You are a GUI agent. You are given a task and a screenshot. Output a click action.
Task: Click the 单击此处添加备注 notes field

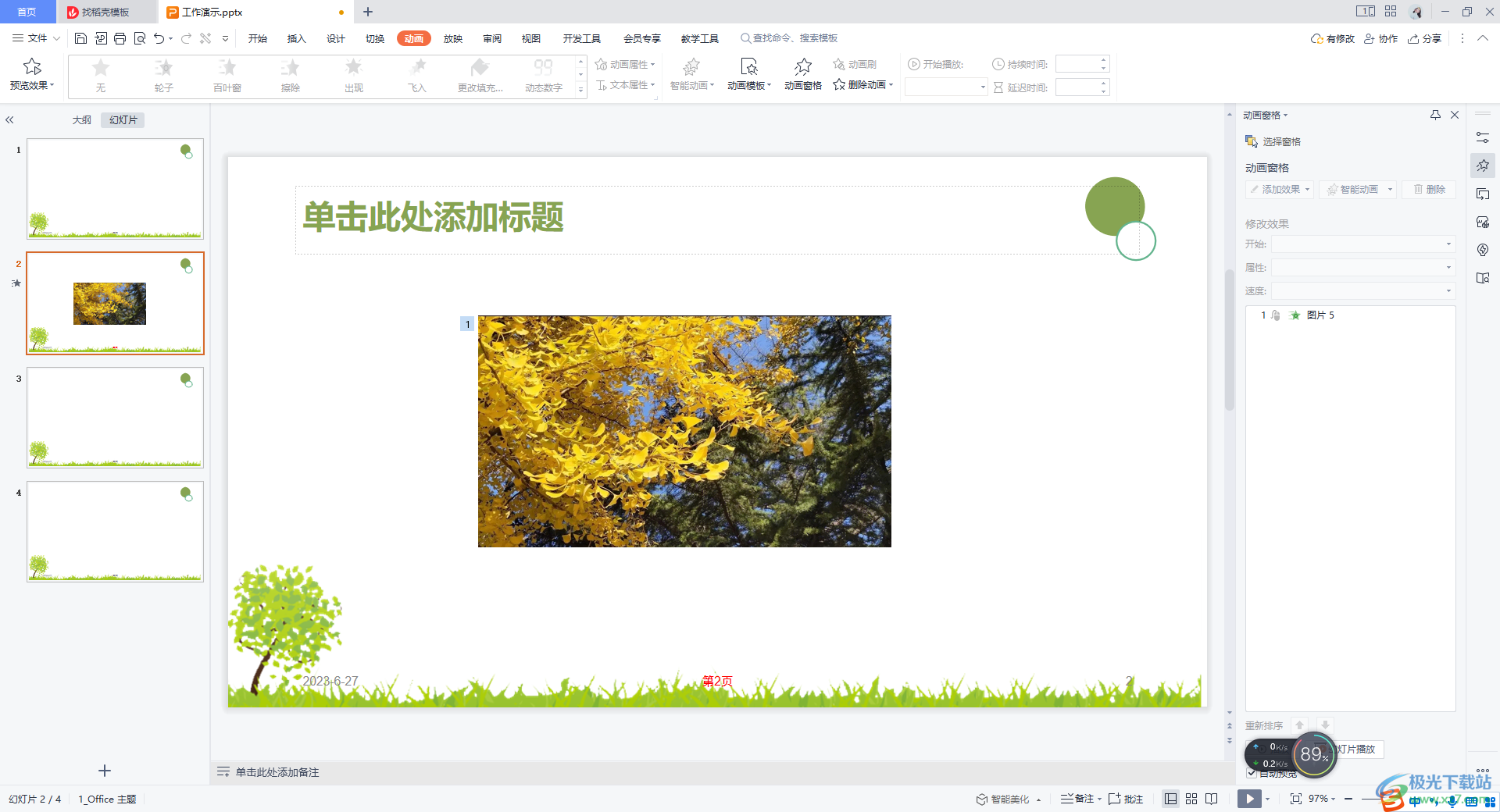pos(277,772)
